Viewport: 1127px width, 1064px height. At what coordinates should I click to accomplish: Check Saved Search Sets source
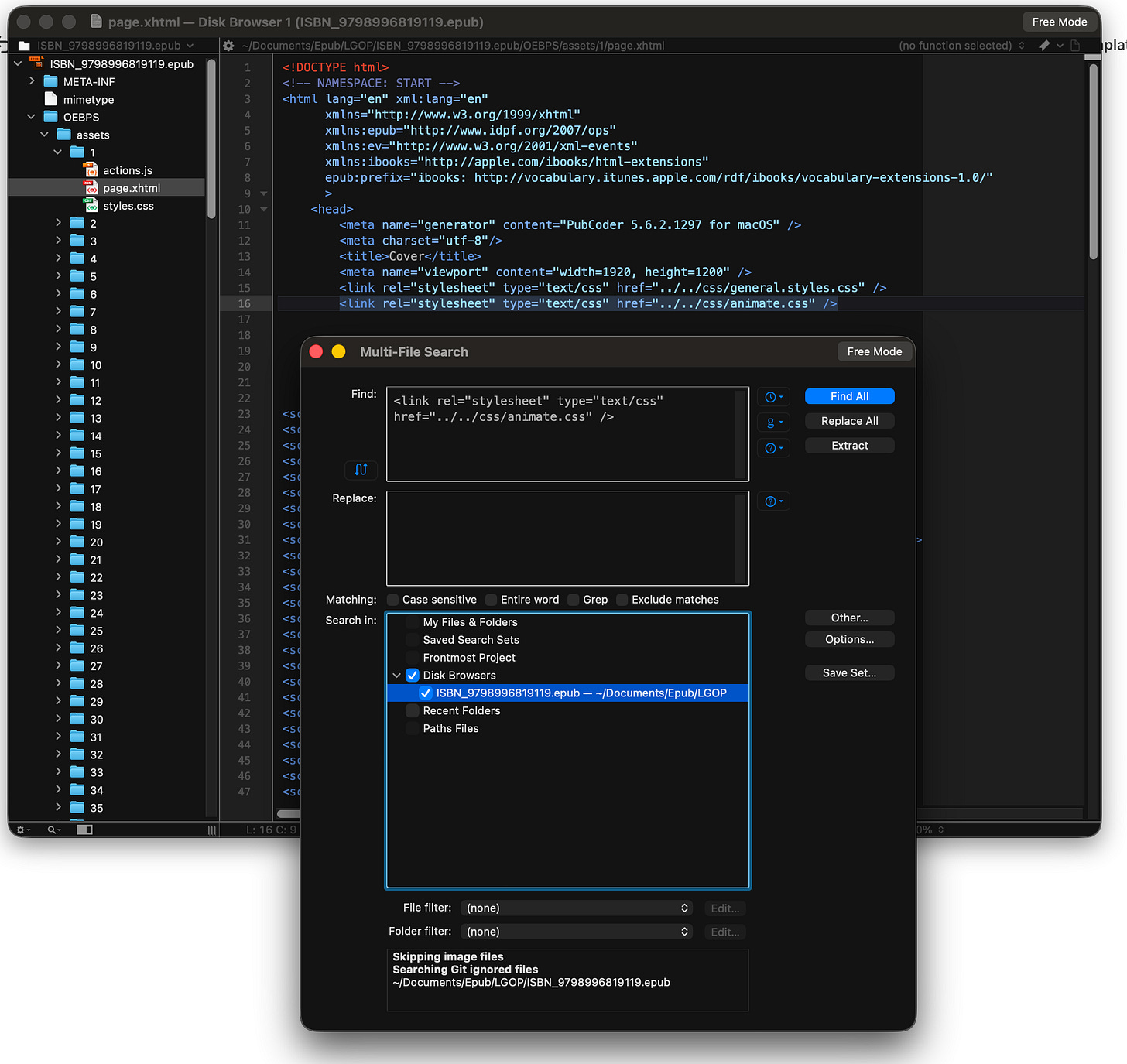pyautogui.click(x=413, y=640)
